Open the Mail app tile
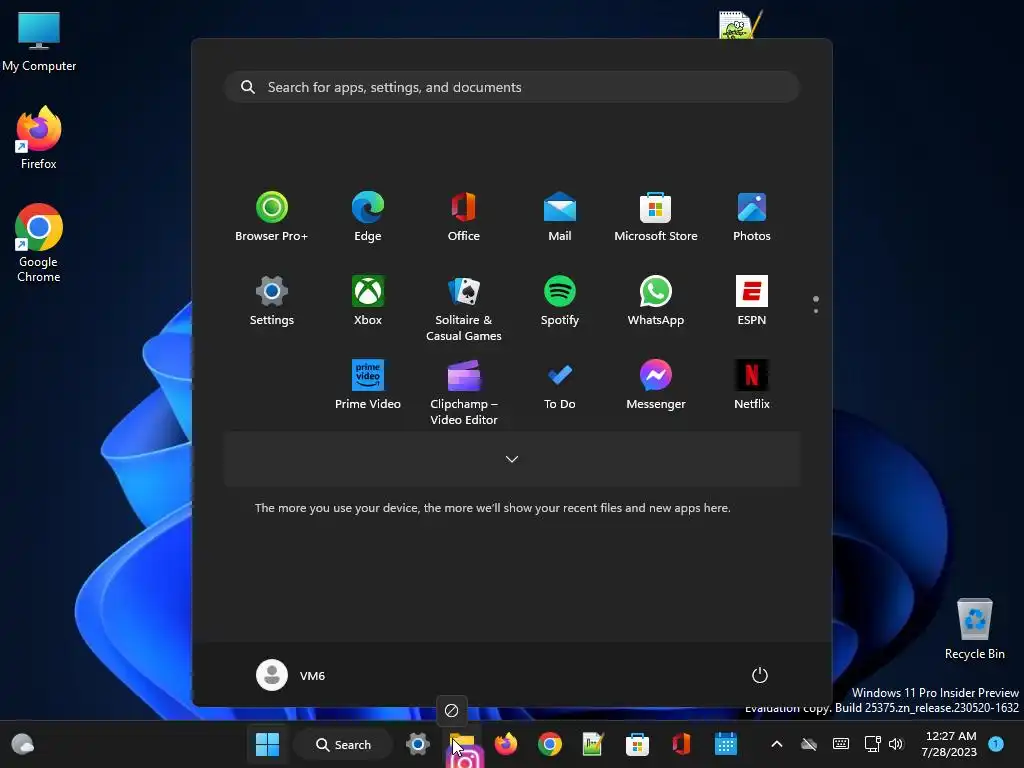Screen dimensions: 1024x768 (x=560, y=217)
